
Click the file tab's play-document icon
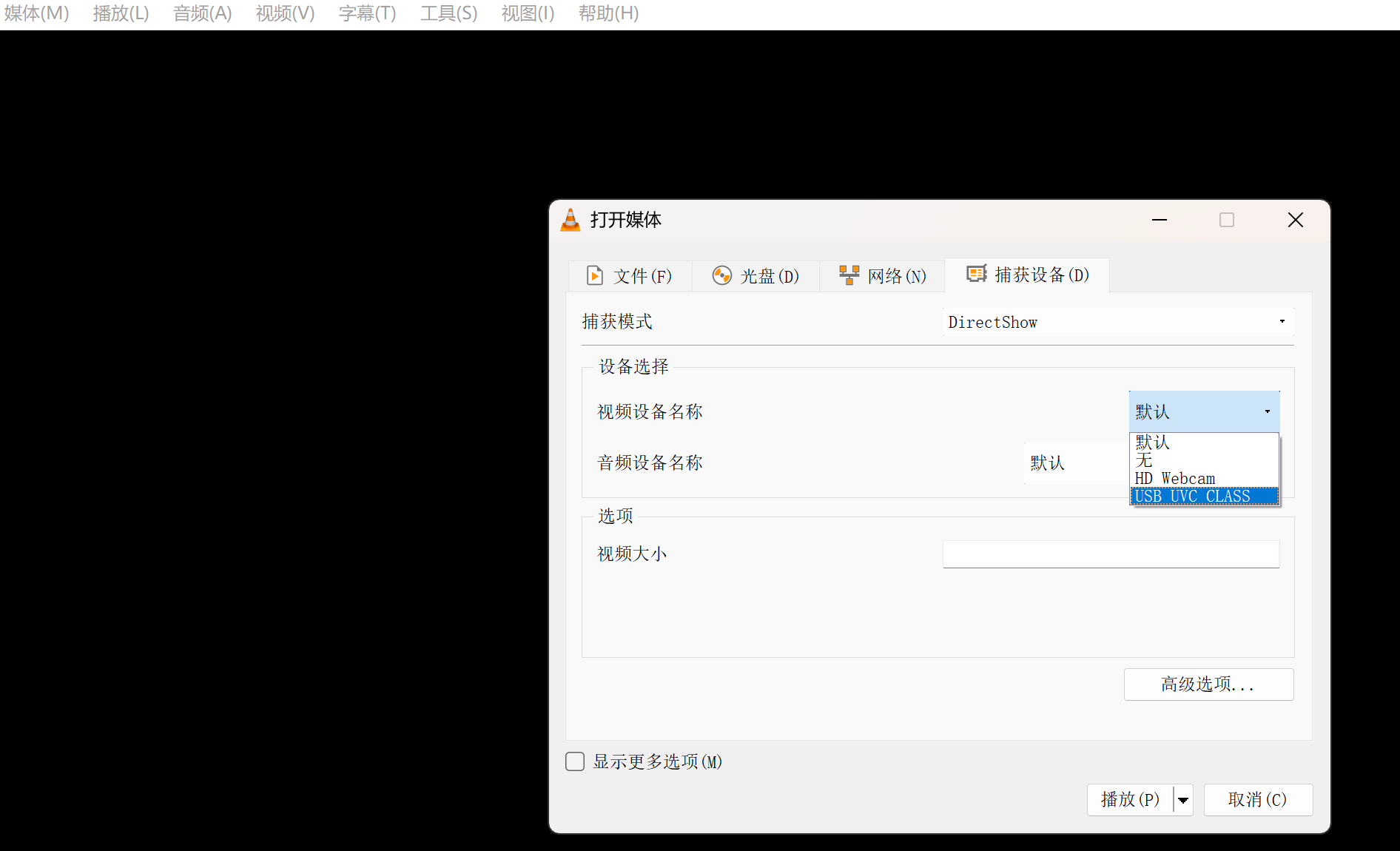[x=594, y=276]
